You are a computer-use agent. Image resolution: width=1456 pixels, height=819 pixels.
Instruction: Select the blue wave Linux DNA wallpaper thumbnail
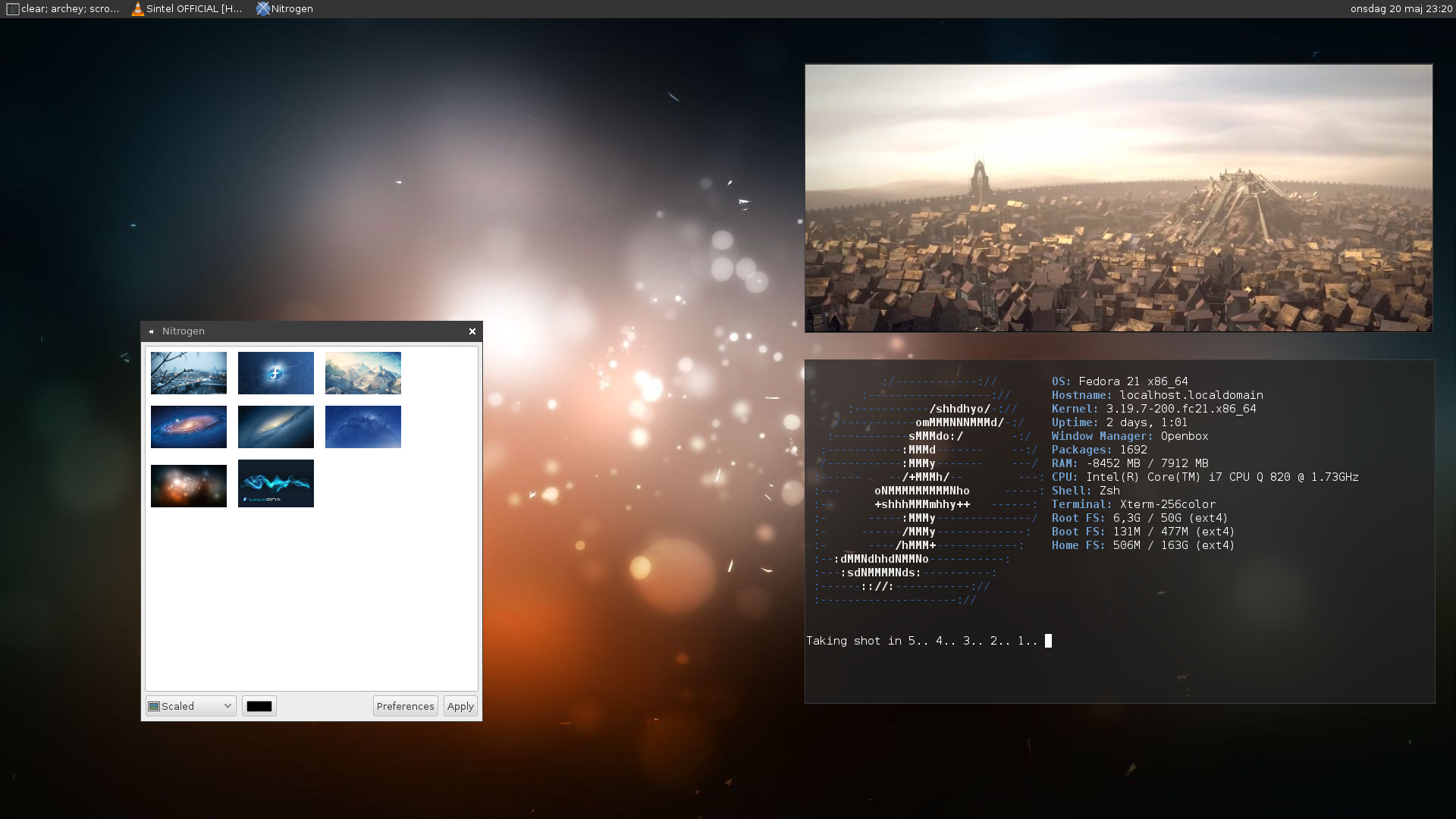click(x=275, y=483)
